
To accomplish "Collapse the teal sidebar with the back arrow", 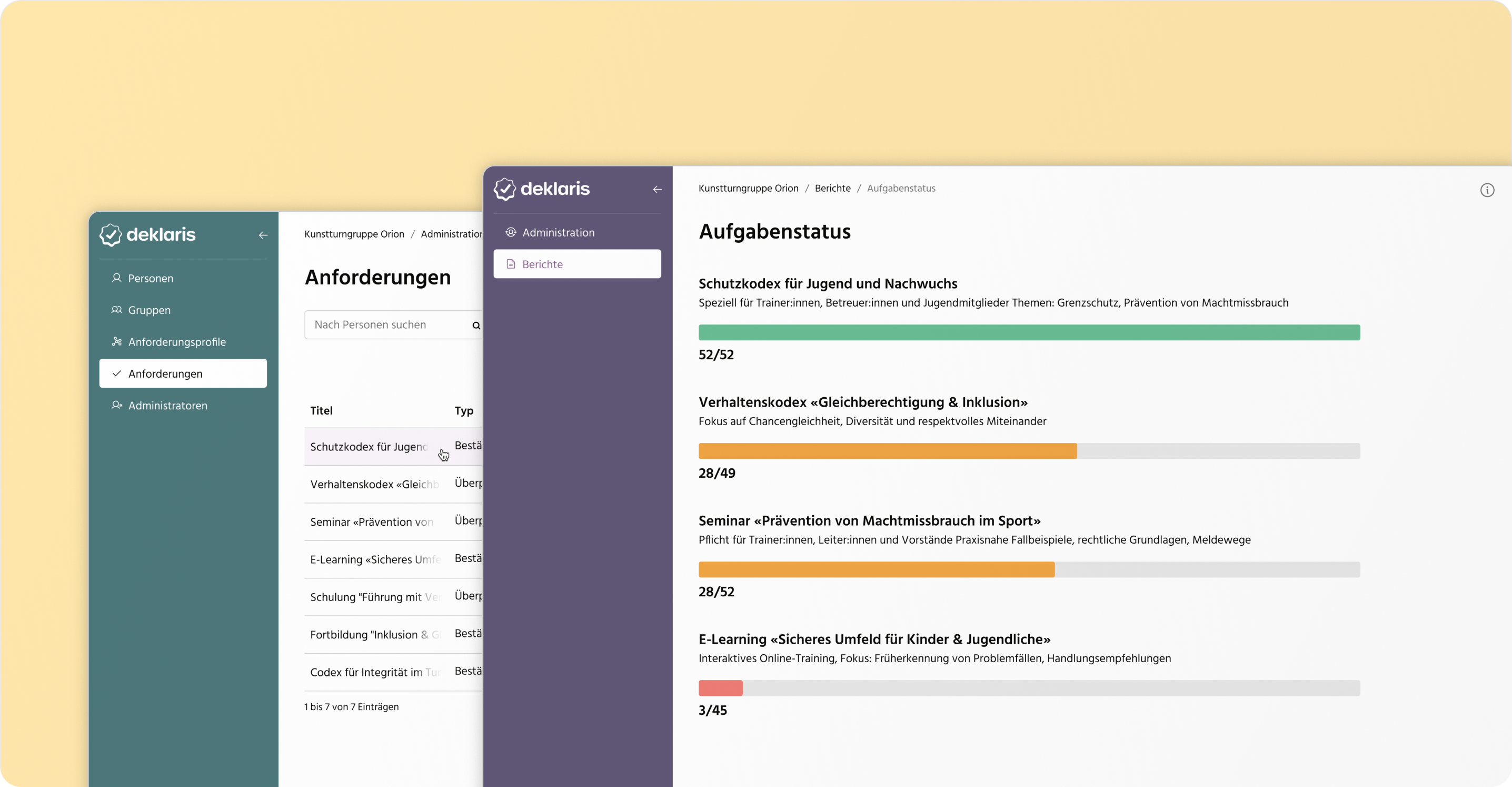I will click(x=262, y=235).
